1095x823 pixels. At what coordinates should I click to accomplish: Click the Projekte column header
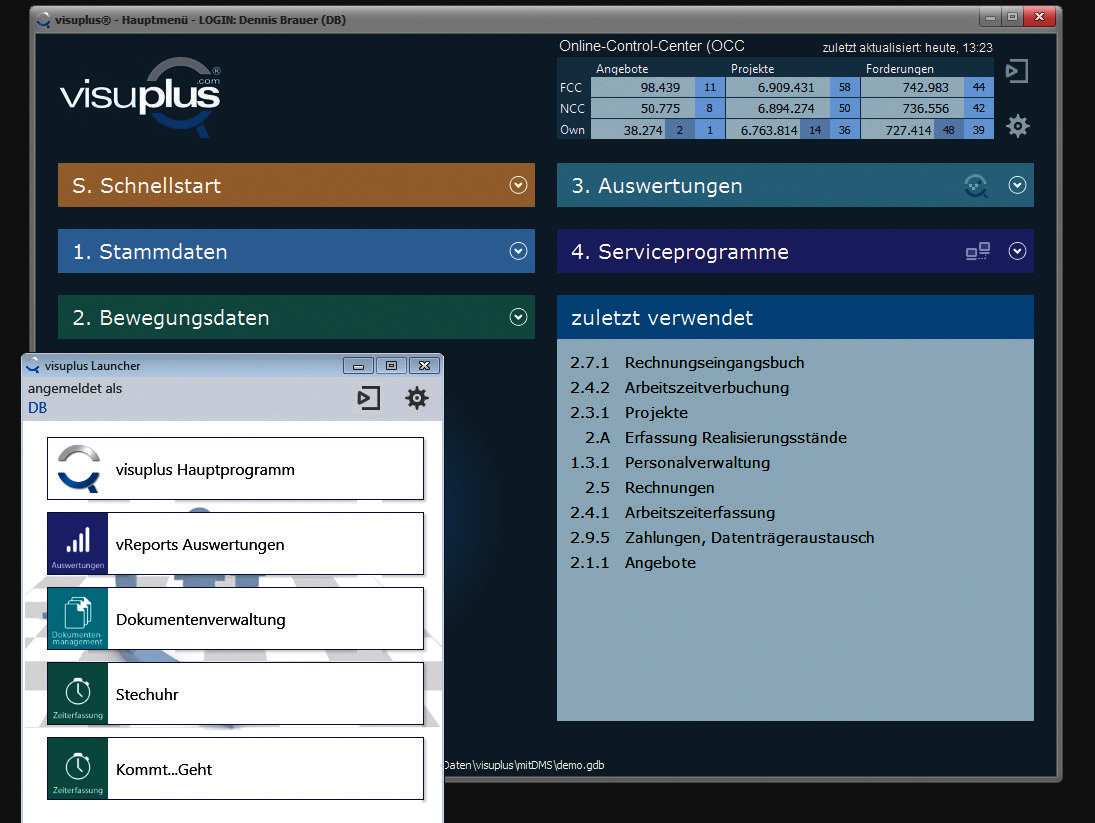coord(752,68)
